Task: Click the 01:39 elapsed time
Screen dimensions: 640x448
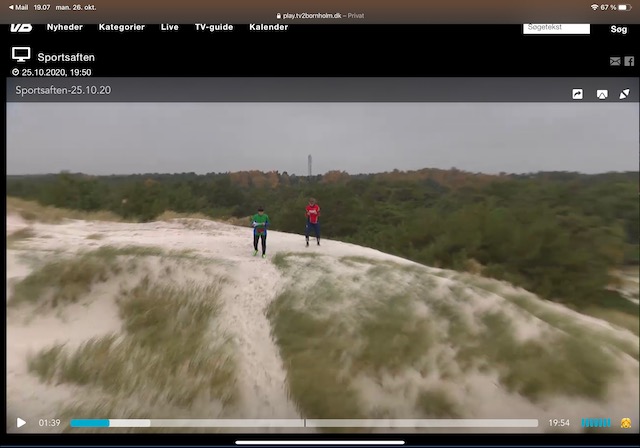Action: [49, 423]
